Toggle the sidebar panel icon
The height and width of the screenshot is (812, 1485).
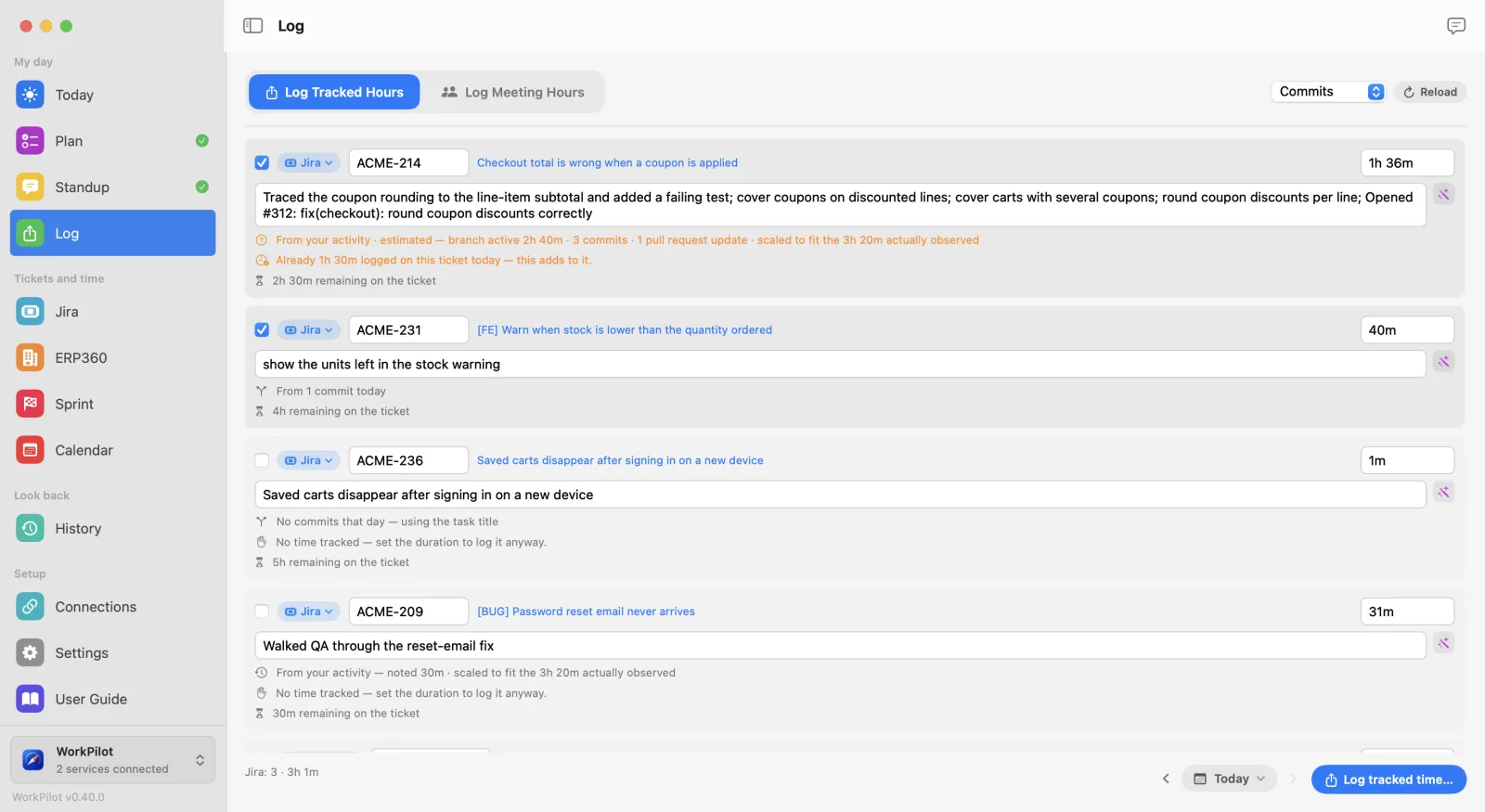[252, 26]
